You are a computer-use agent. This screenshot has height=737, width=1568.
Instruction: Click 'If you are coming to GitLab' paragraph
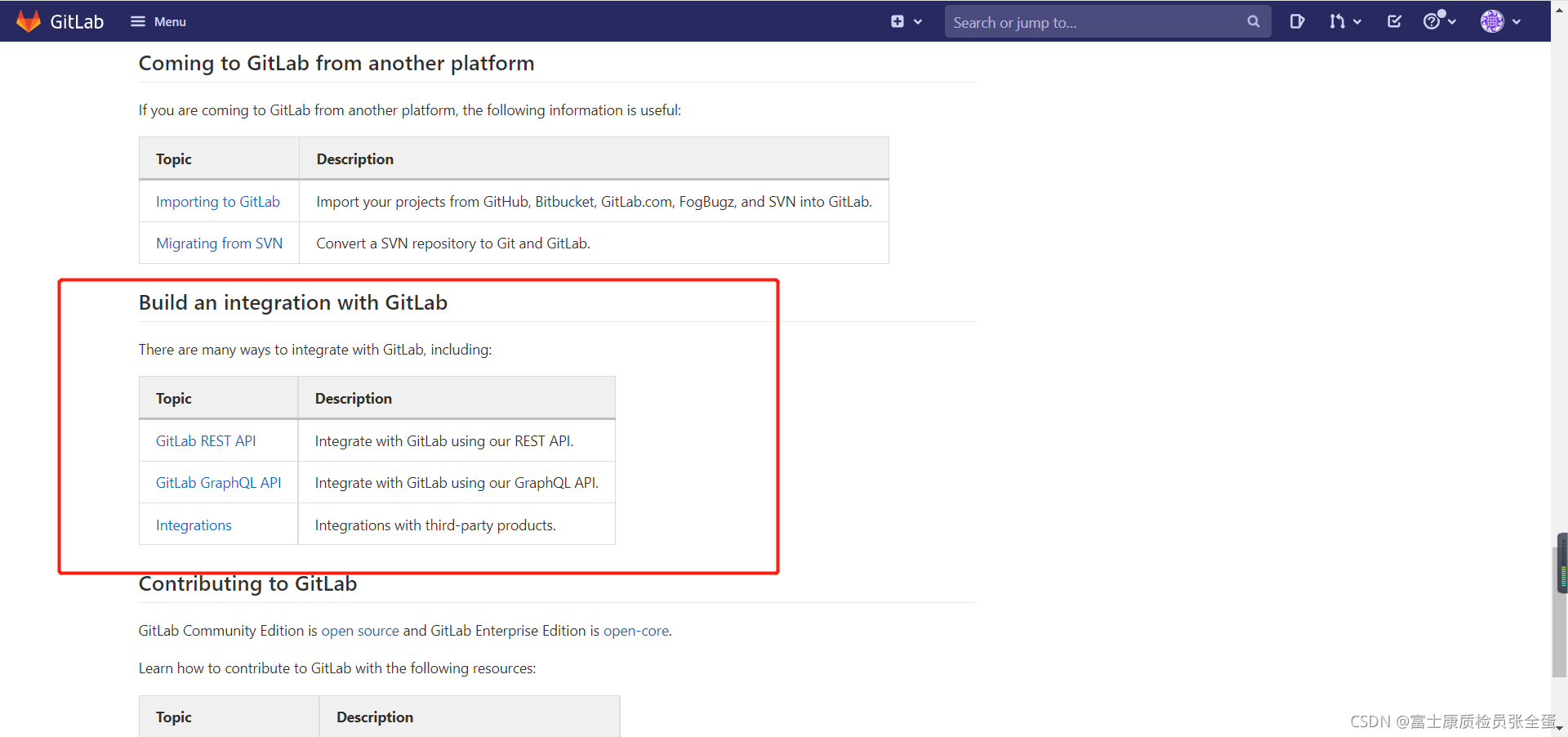[410, 110]
